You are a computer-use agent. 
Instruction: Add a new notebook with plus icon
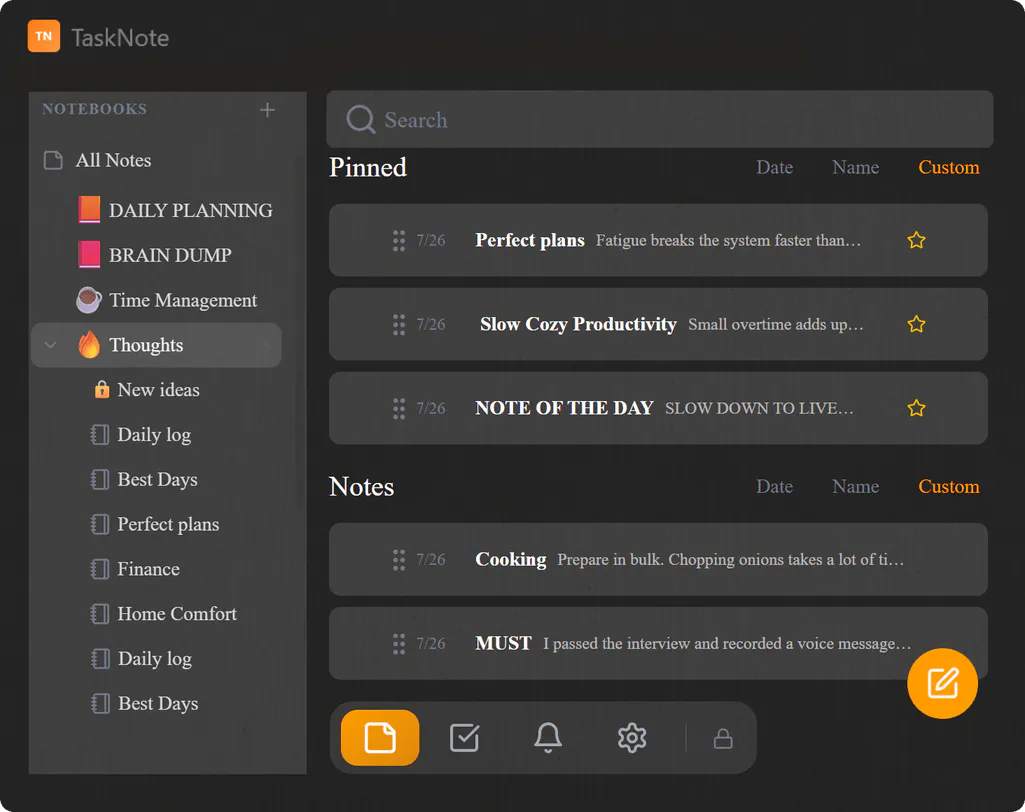click(267, 110)
